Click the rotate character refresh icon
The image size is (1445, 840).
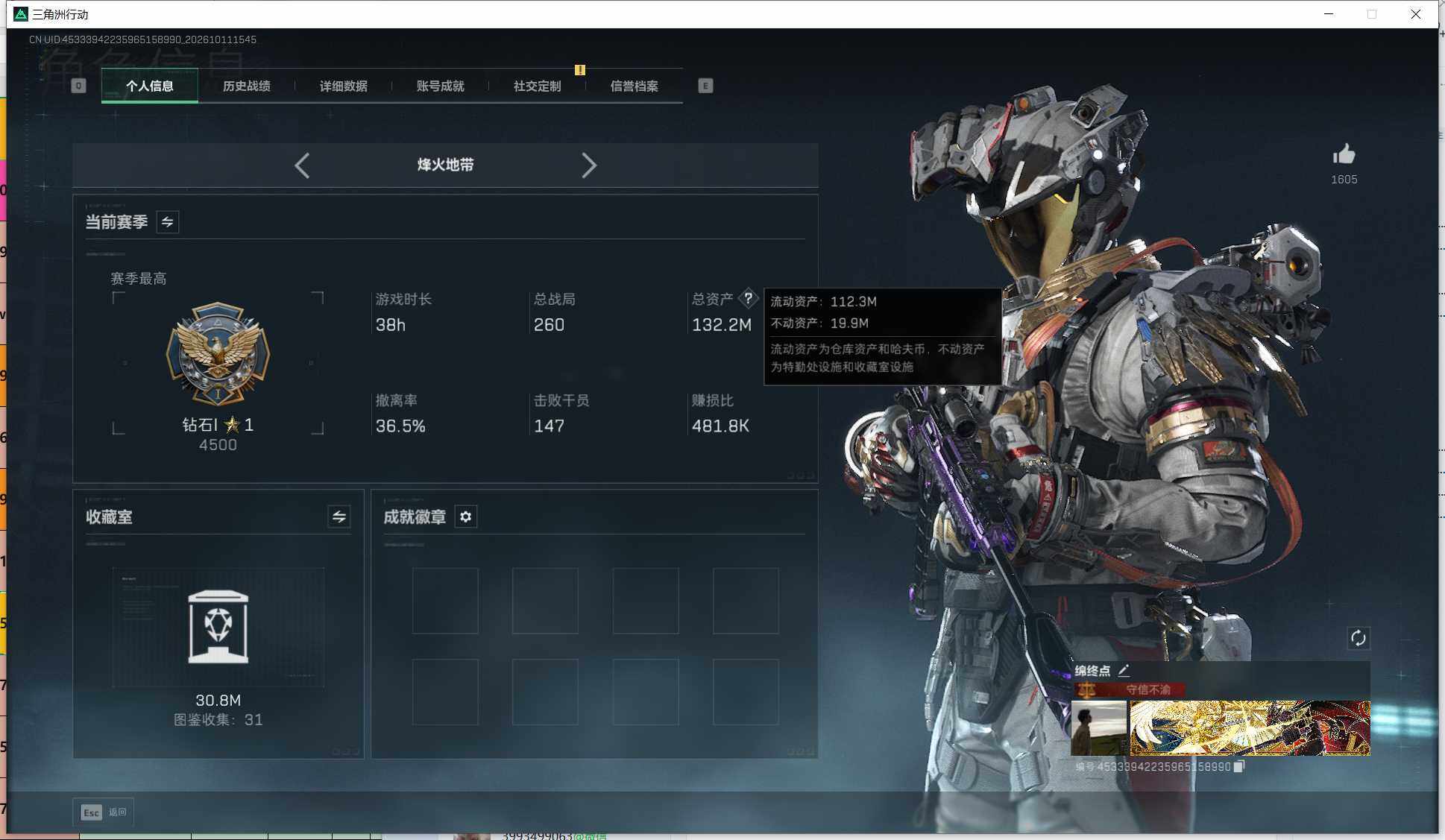pyautogui.click(x=1359, y=638)
